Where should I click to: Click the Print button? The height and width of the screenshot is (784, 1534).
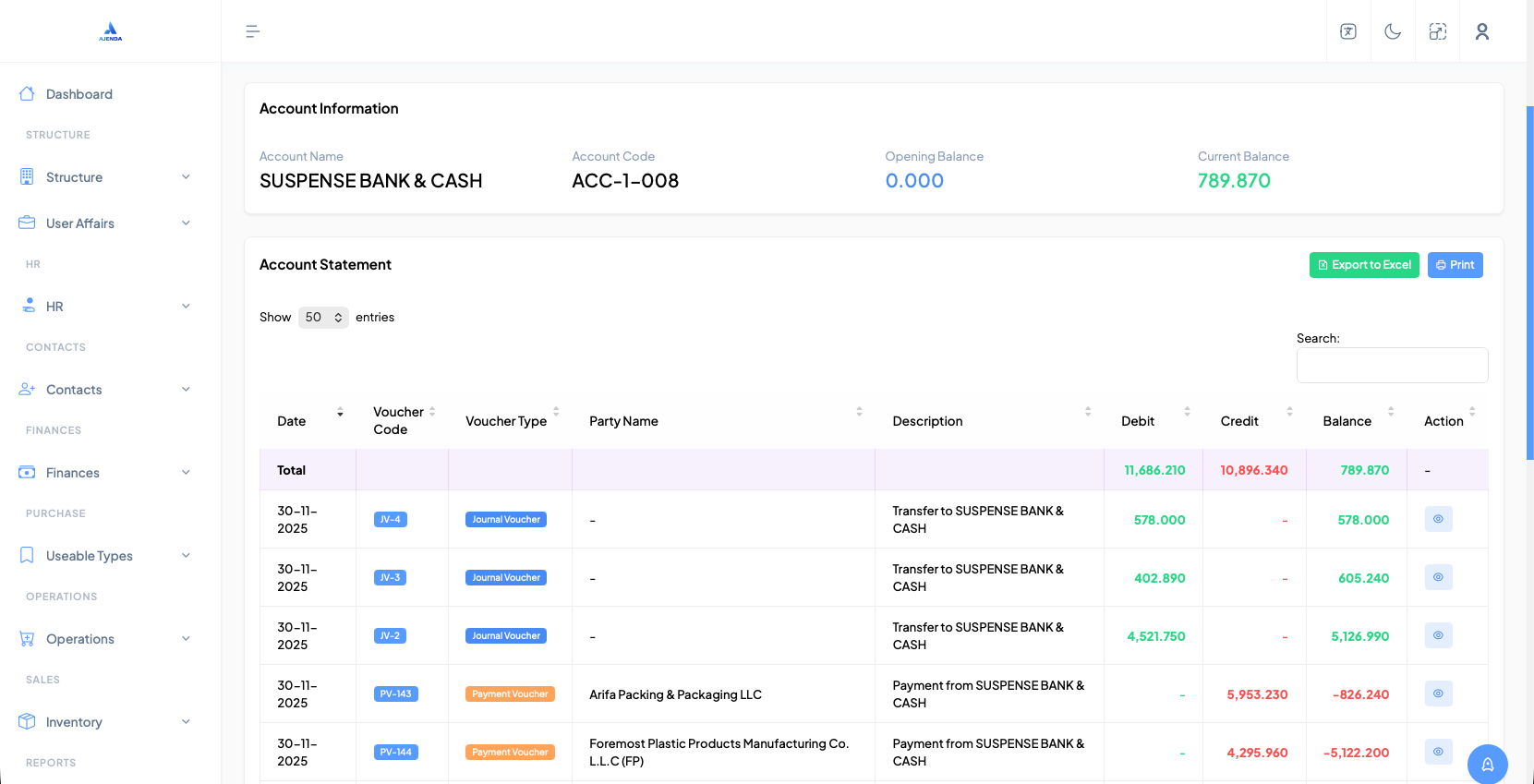[x=1455, y=265]
